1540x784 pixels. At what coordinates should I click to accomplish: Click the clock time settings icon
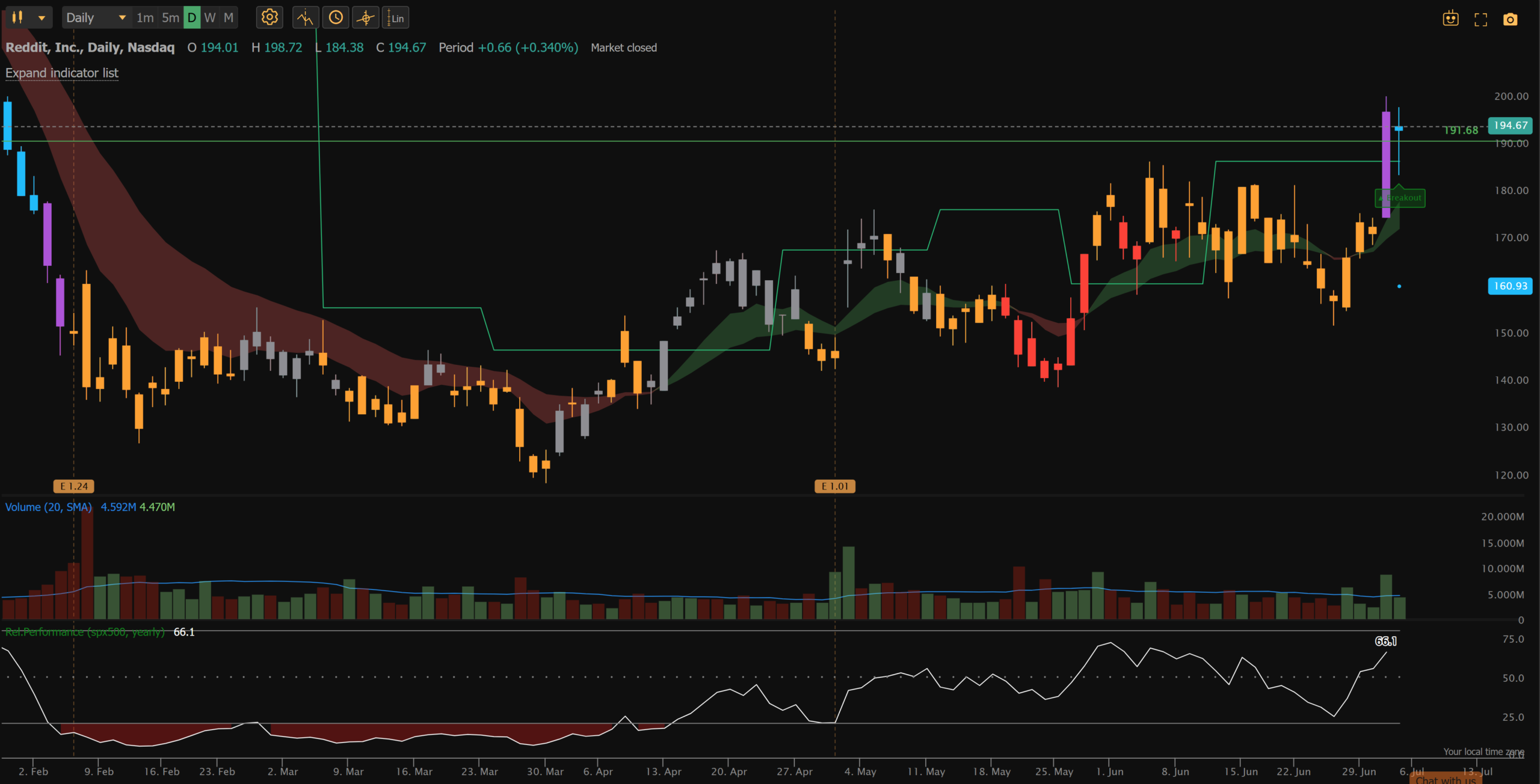pos(336,18)
